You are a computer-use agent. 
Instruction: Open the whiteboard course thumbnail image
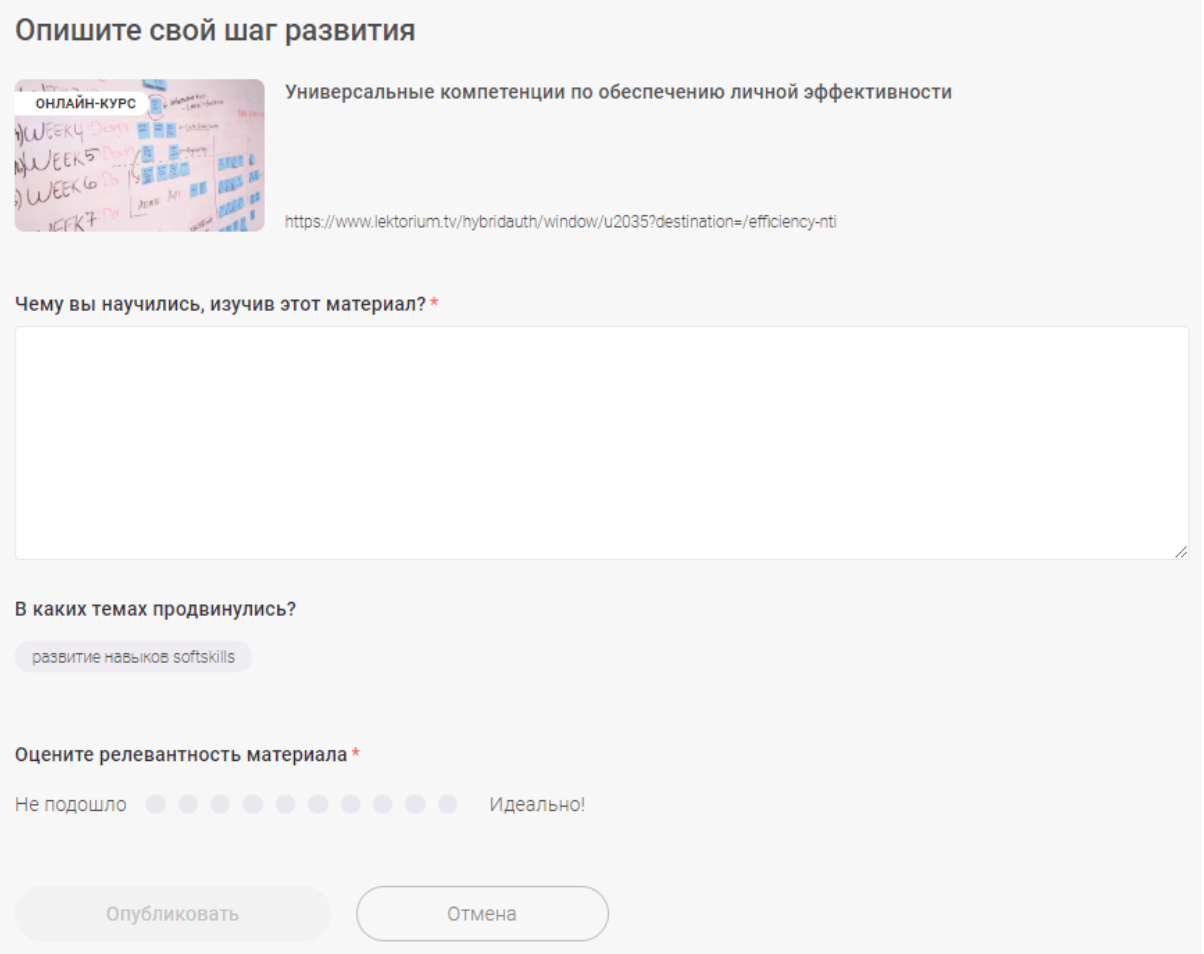coord(140,156)
